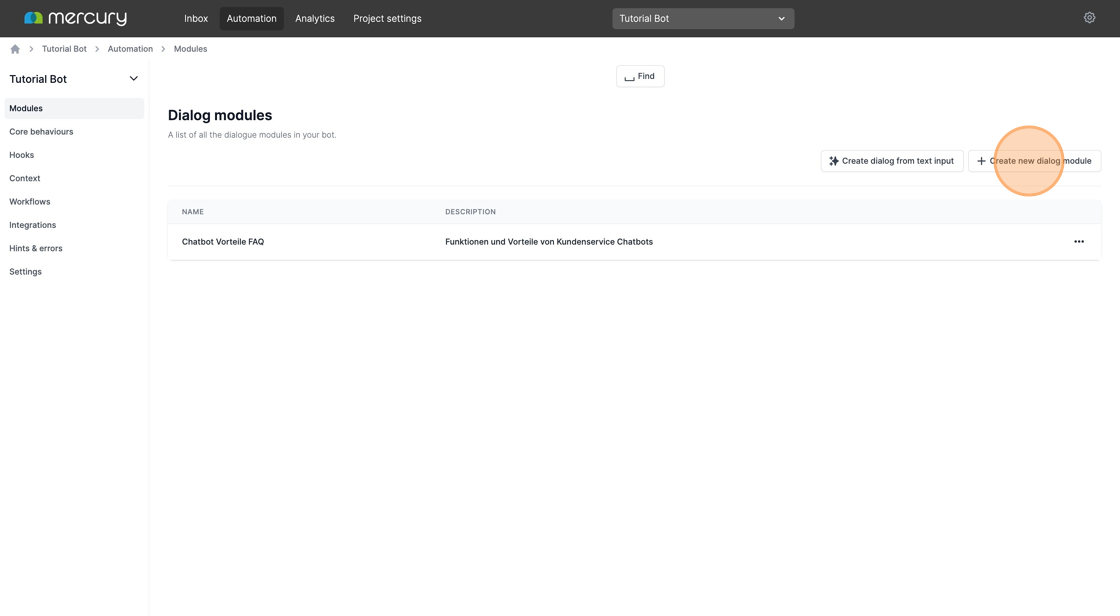Open Hints & errors section
The height and width of the screenshot is (616, 1120).
[x=36, y=248]
